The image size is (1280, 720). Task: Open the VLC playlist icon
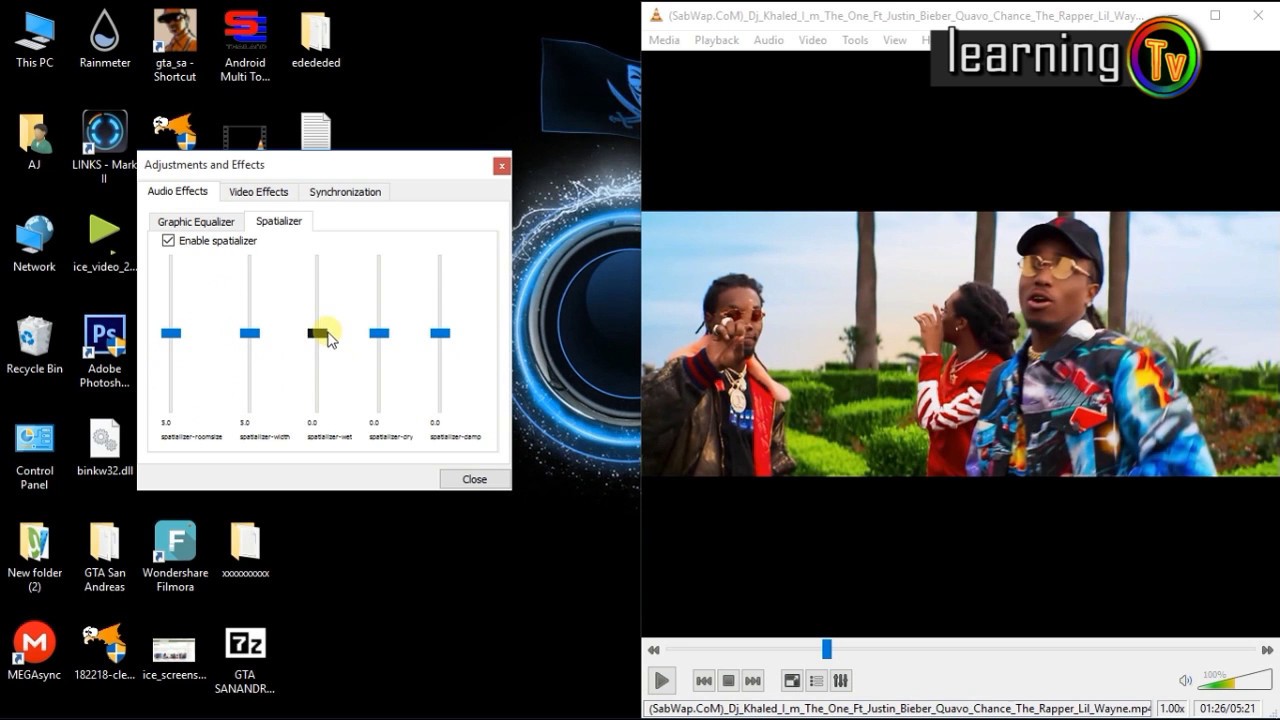816,681
